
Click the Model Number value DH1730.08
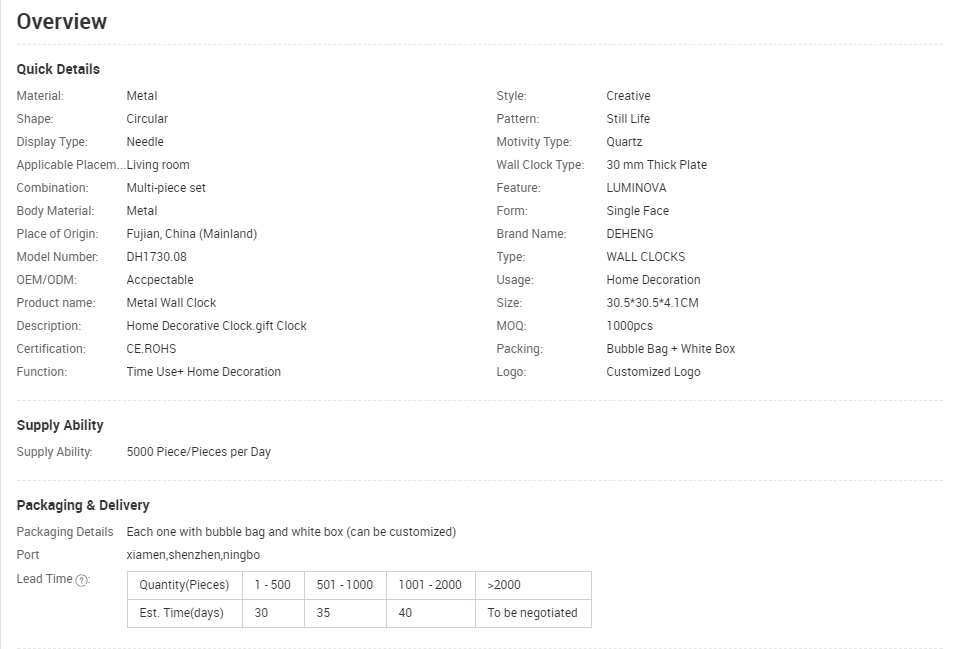[157, 257]
